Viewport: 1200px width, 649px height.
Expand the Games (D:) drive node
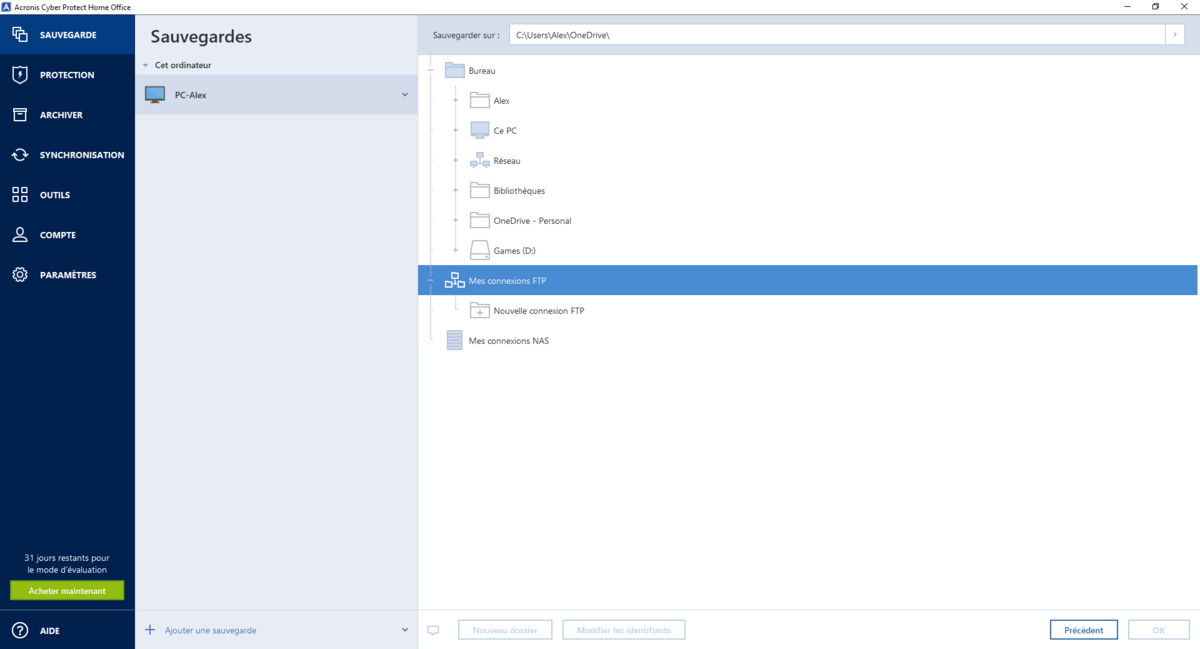[456, 250]
